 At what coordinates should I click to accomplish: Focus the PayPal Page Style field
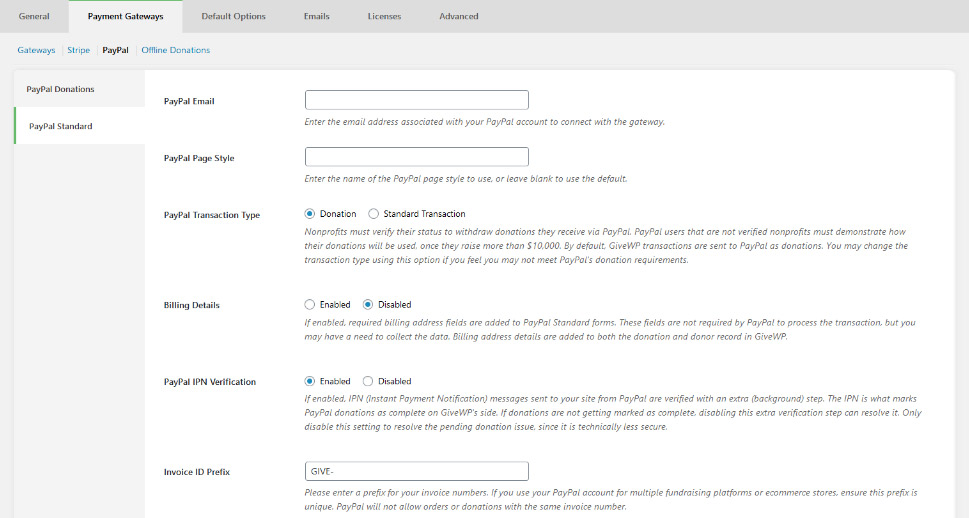coord(416,157)
